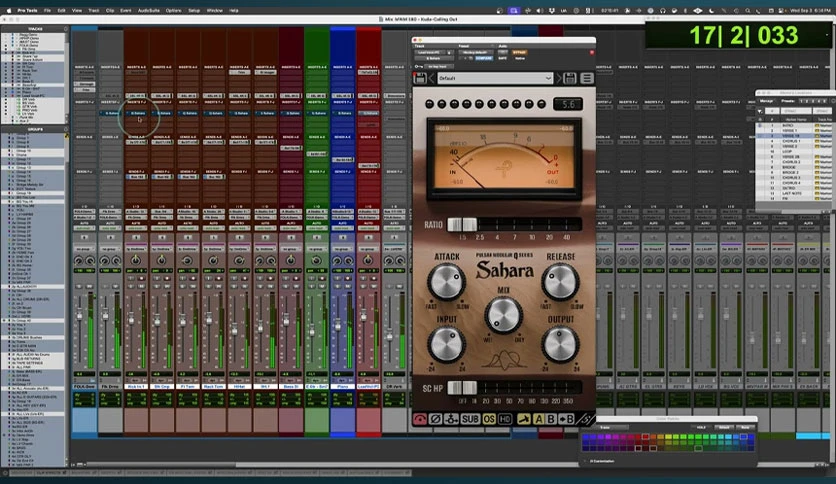Go to previous preset with left arrow

click(431, 78)
